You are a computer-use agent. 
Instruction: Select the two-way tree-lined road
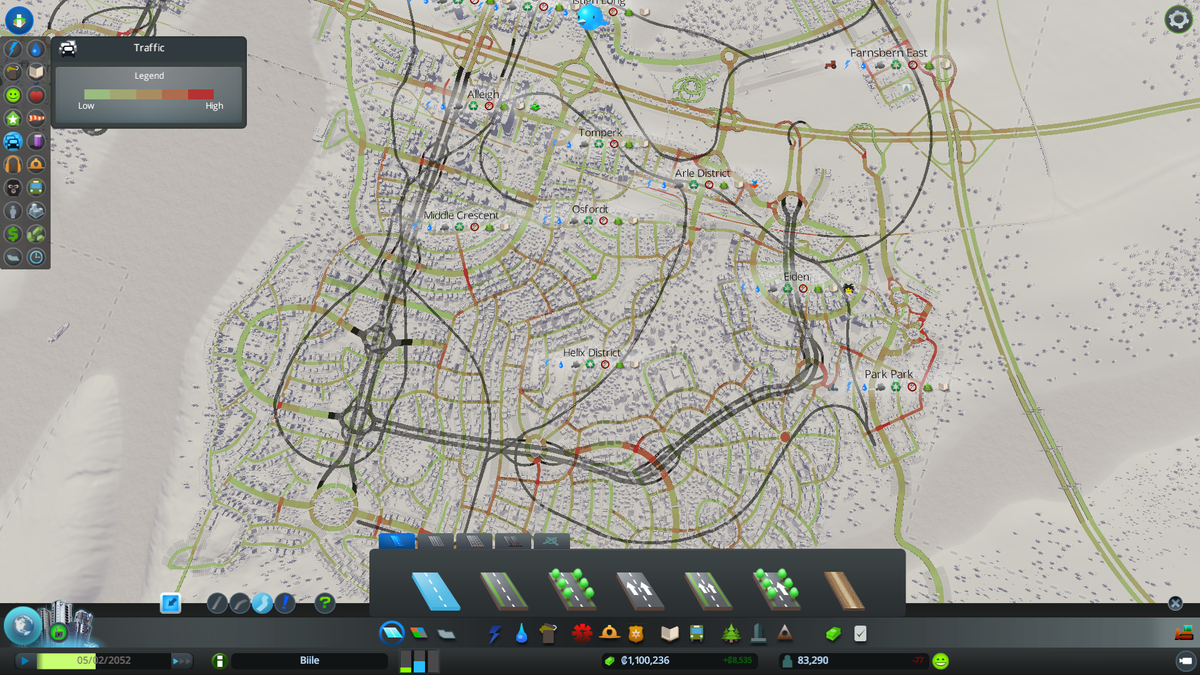point(573,590)
